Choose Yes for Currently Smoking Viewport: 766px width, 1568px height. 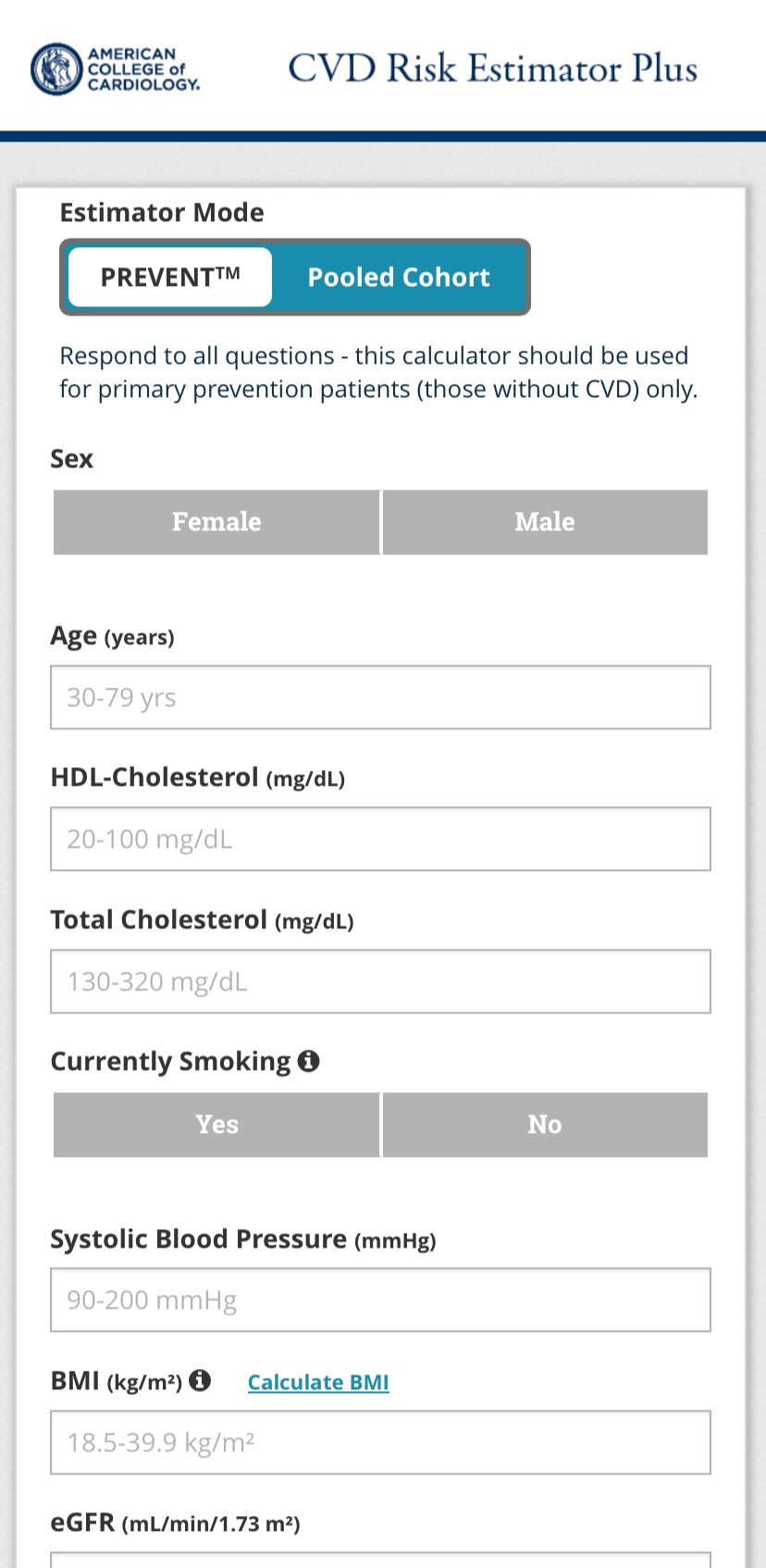tap(216, 1125)
